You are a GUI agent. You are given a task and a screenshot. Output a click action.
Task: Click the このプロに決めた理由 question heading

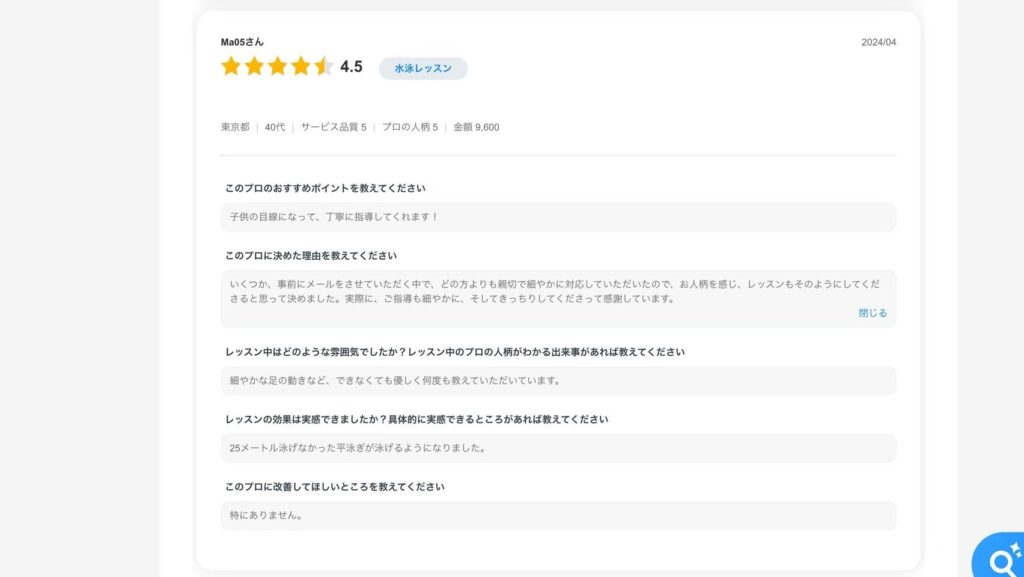[311, 256]
